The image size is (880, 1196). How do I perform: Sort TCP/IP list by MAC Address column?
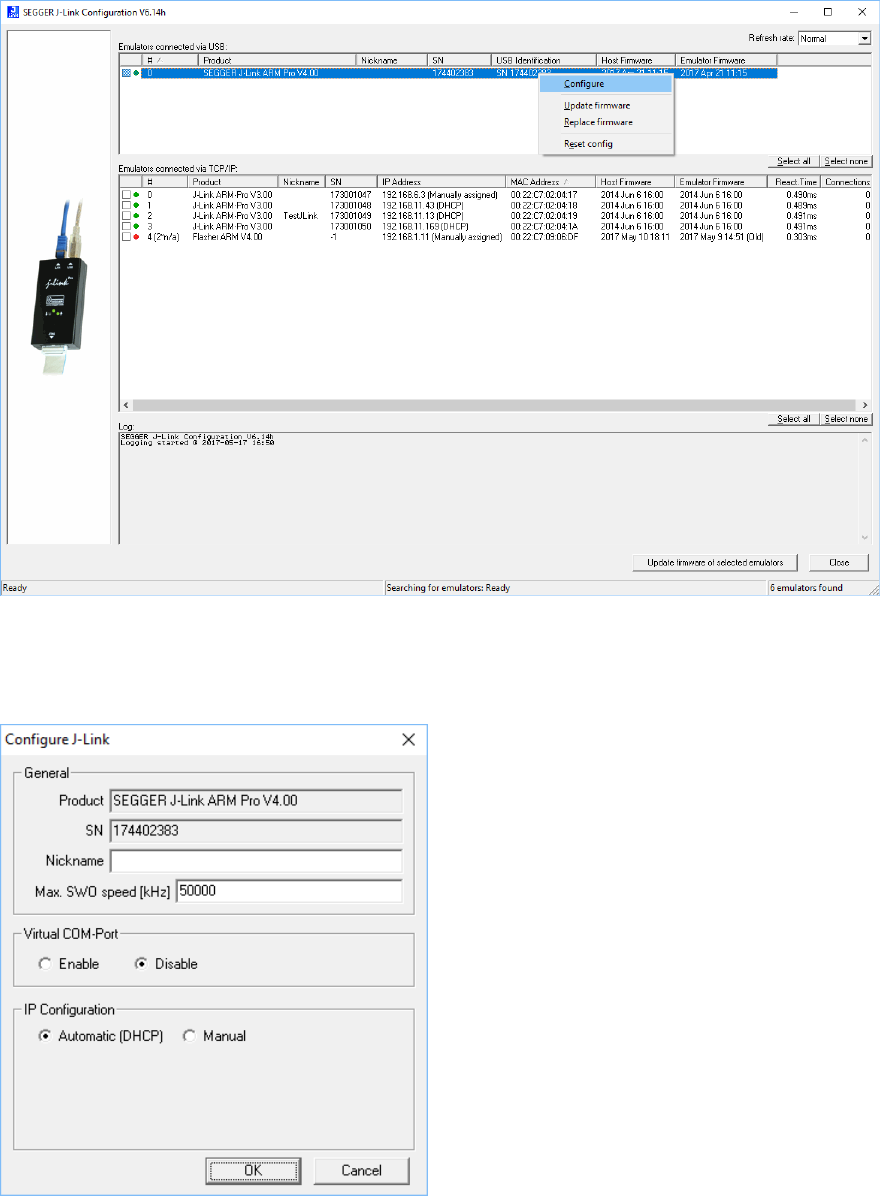tap(551, 182)
